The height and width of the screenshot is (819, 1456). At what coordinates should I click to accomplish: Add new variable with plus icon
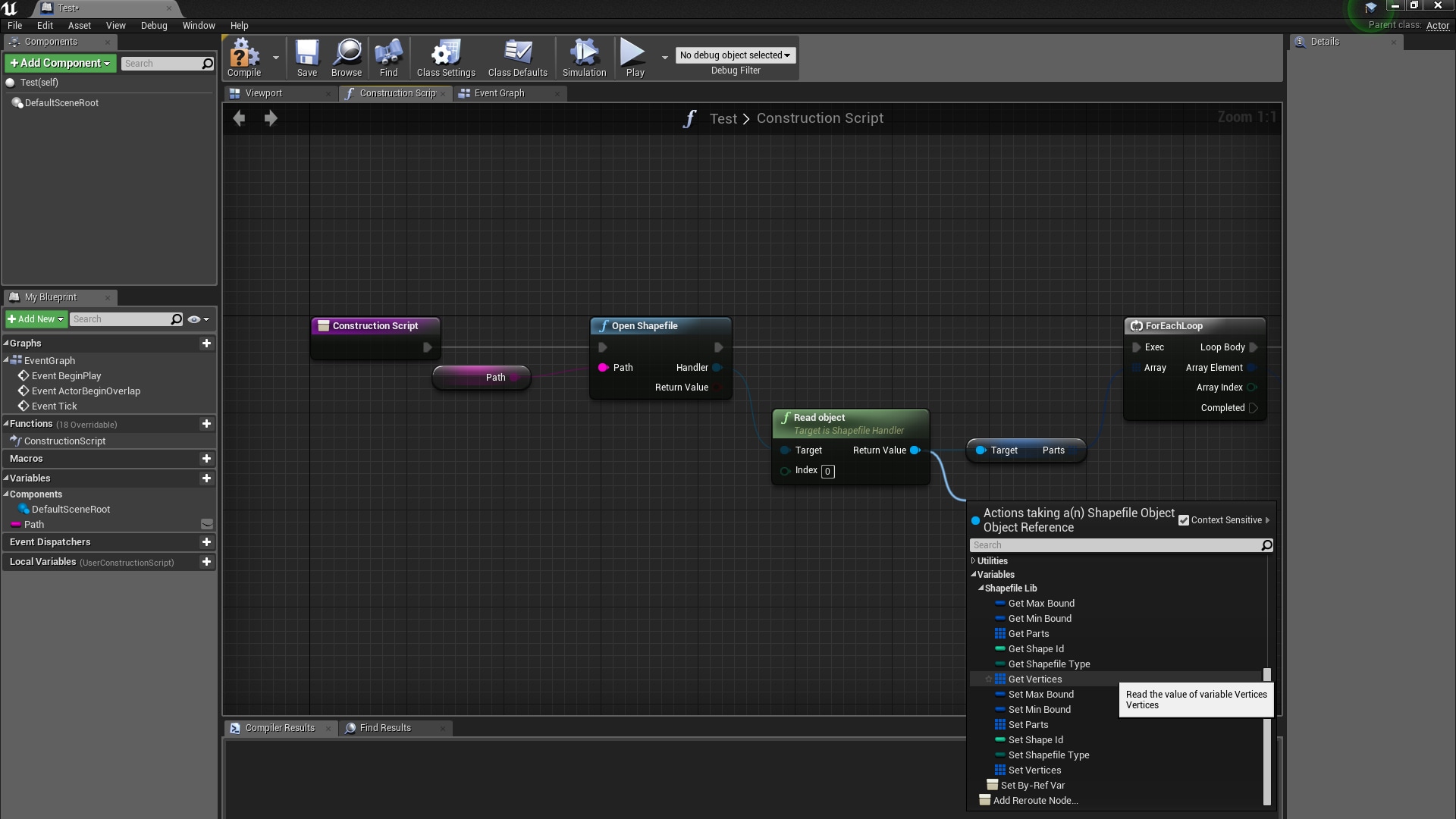[x=206, y=479]
